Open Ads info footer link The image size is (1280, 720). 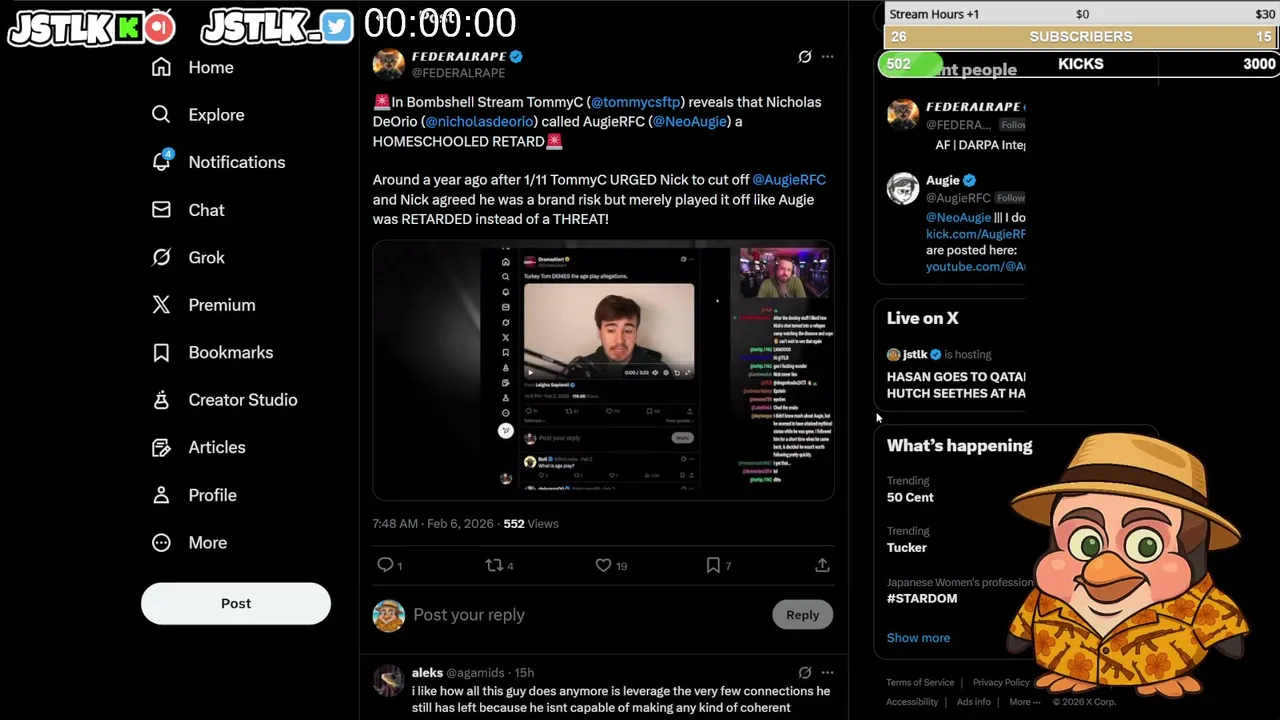coord(973,702)
